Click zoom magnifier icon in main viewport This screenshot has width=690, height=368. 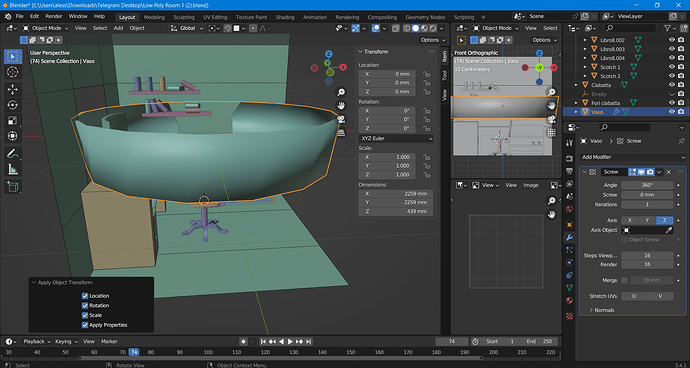tap(341, 92)
